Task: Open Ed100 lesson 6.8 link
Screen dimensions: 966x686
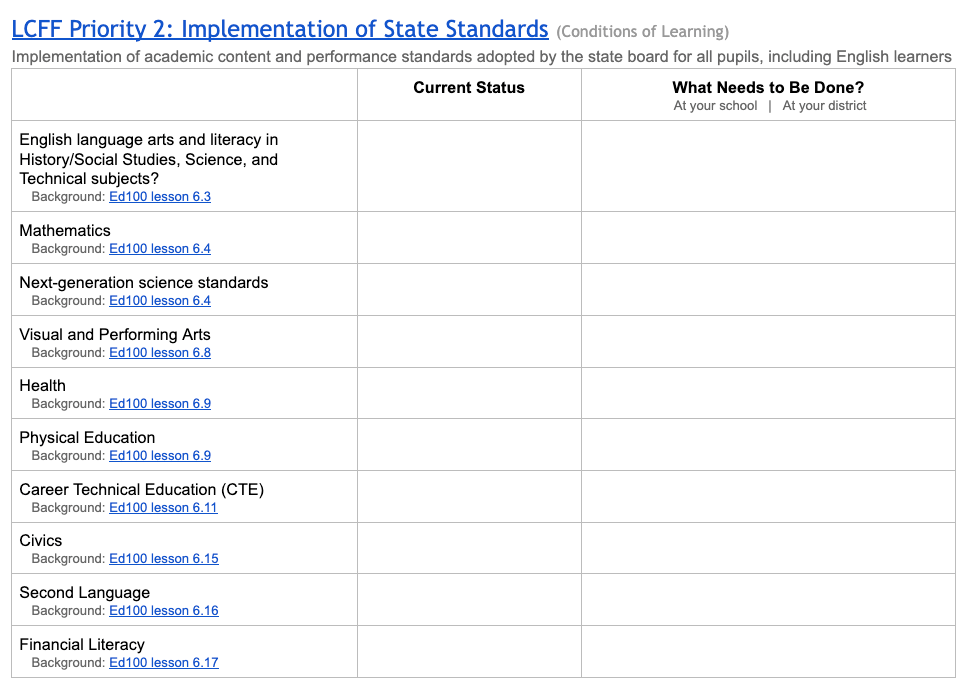Action: click(160, 353)
